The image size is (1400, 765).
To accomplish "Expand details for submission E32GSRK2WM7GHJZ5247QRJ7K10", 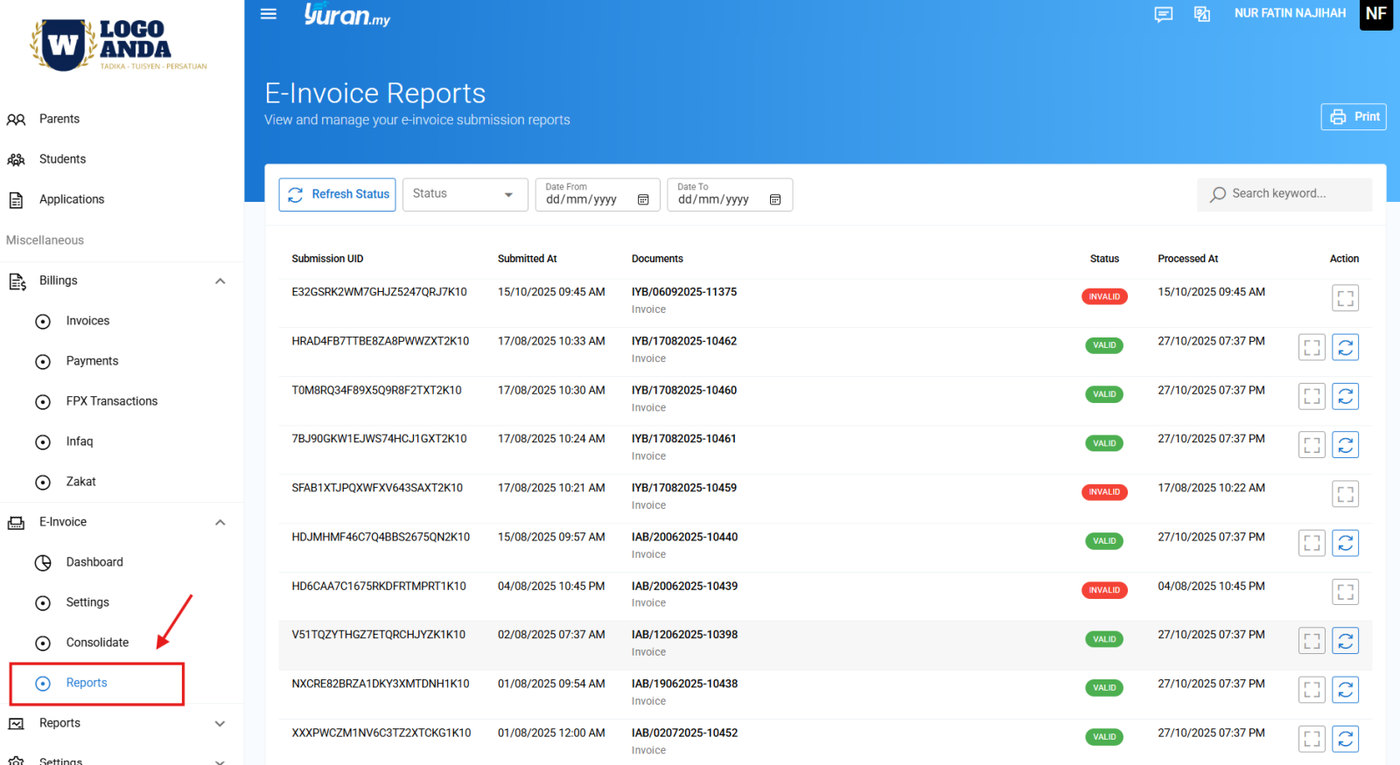I will tap(1345, 298).
